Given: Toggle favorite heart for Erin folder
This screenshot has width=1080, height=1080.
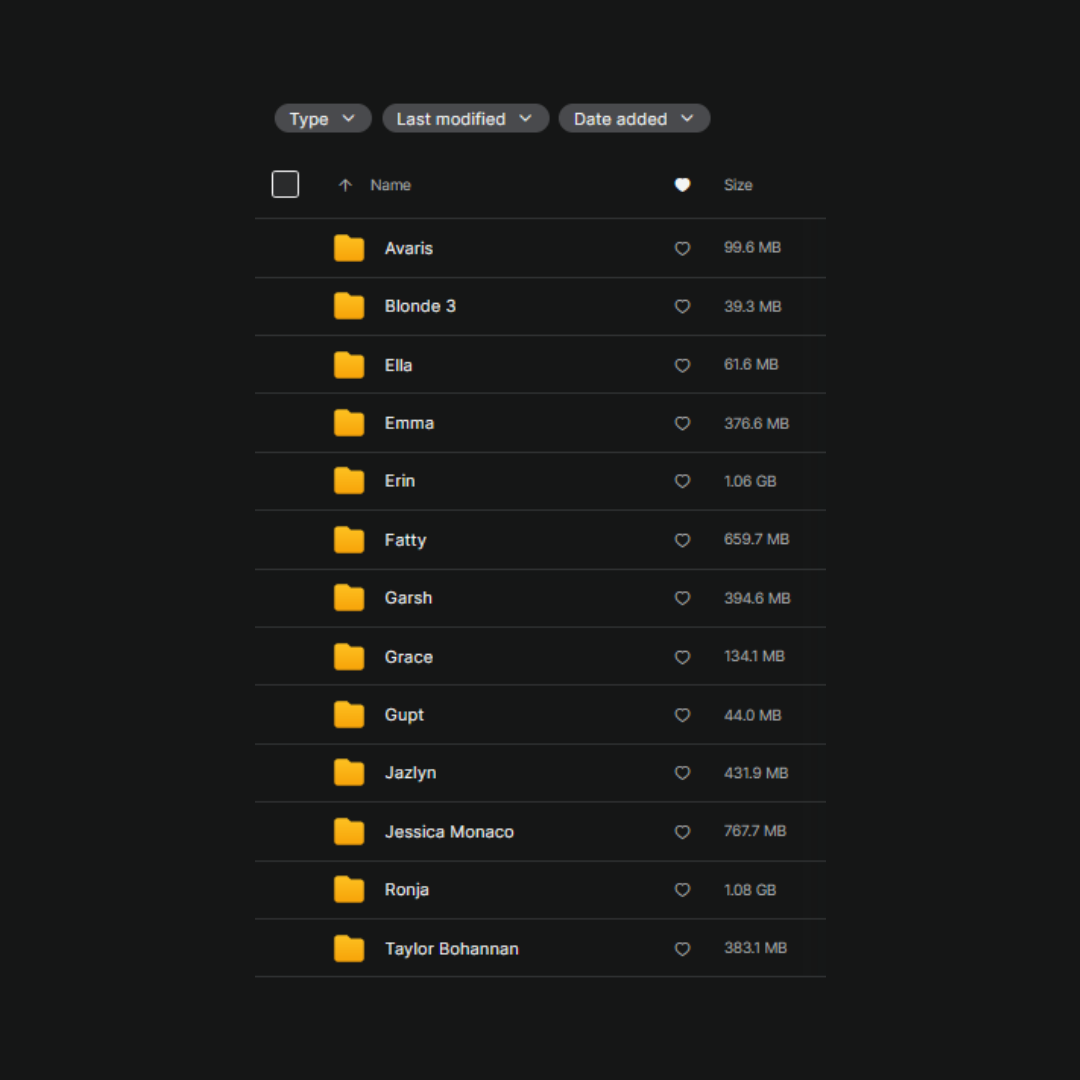Looking at the screenshot, I should coord(682,481).
